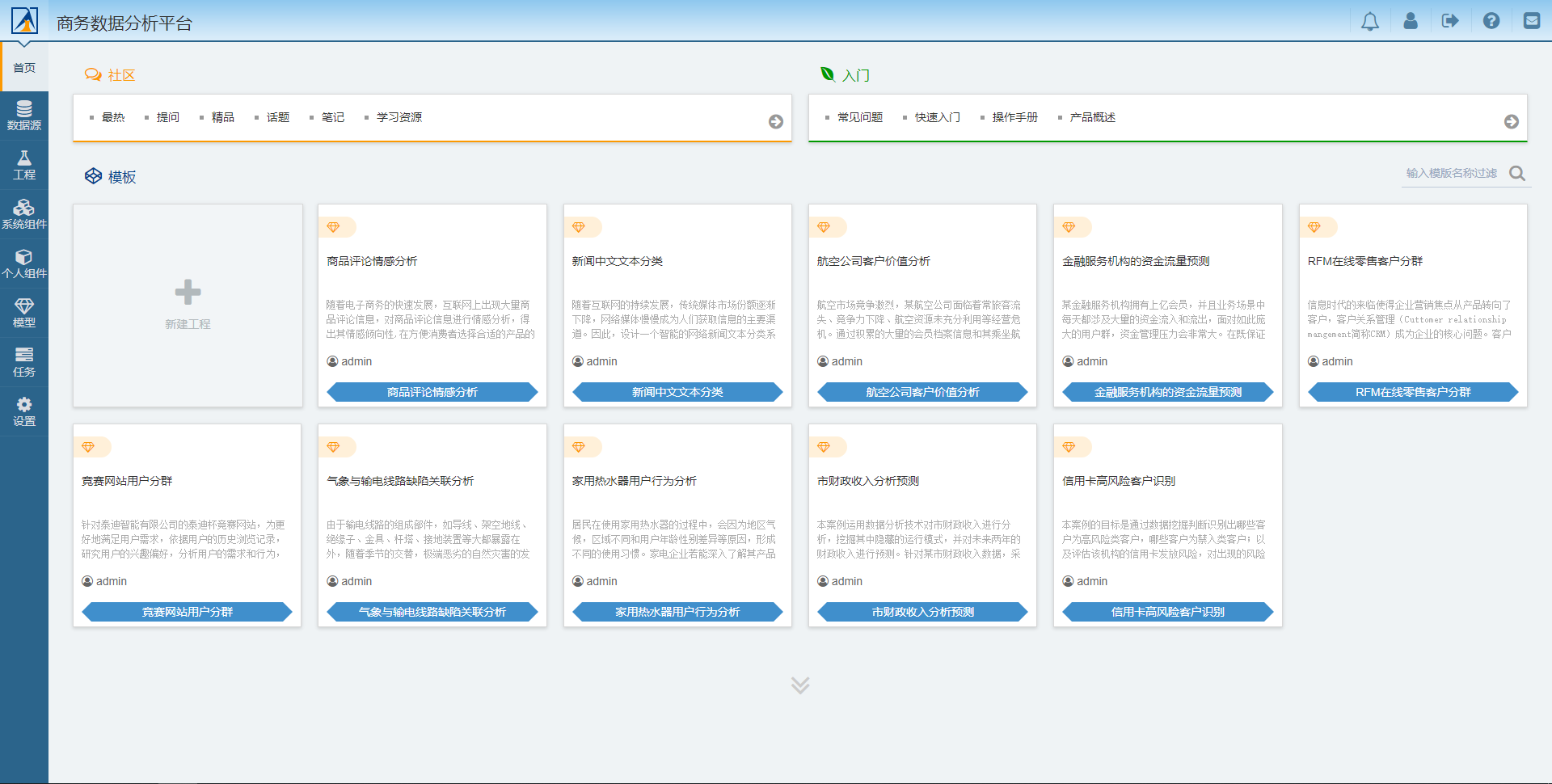Click 气象与输电线路缺陷关联分析 blue button
Screen dimensions: 1552x784
point(432,612)
